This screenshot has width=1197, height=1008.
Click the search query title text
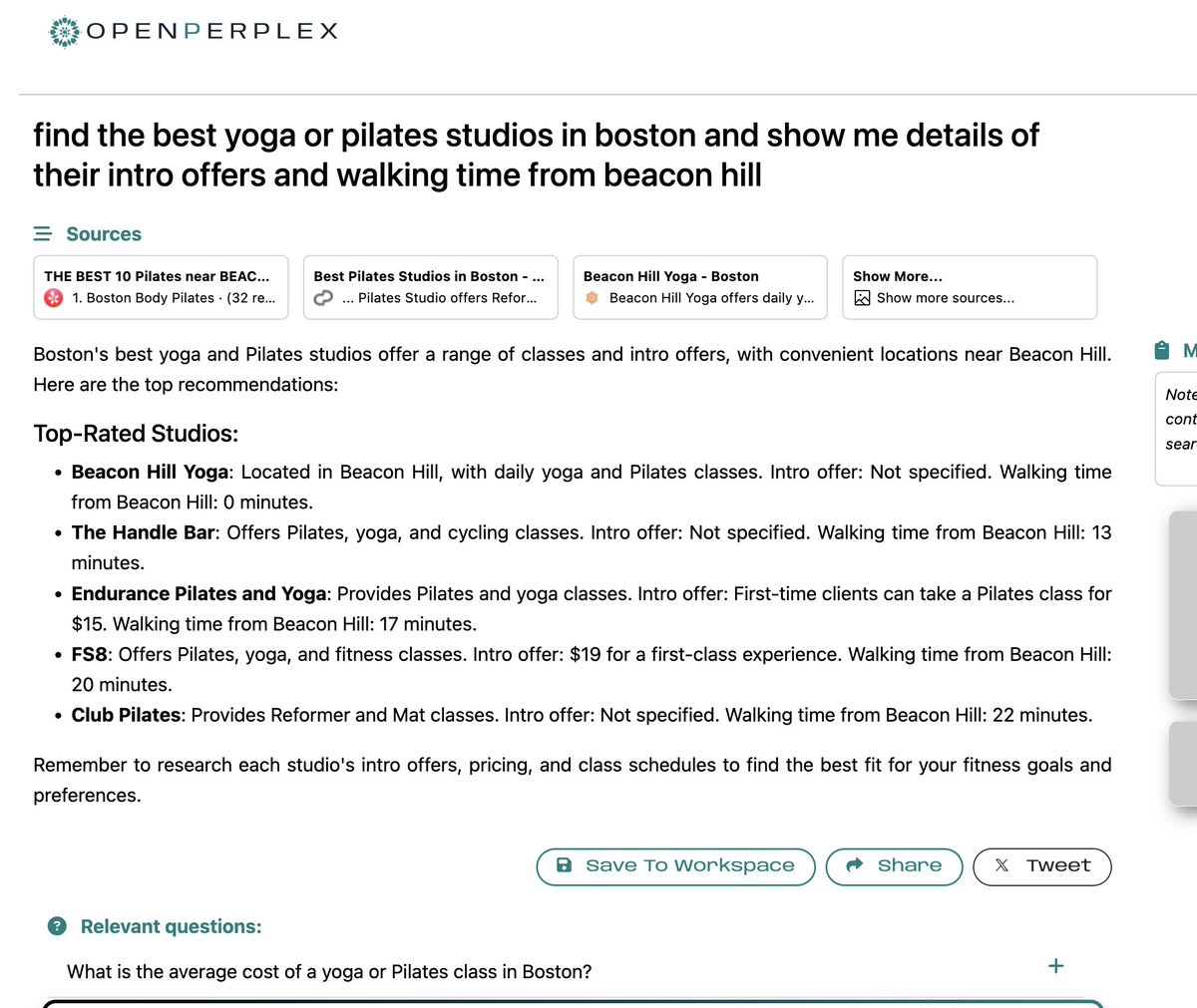click(x=536, y=155)
